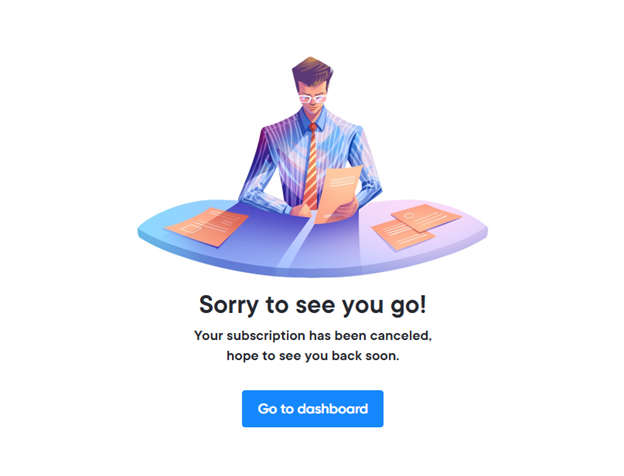This screenshot has height=476, width=624.
Task: Click the man's face in the illustration
Action: pyautogui.click(x=313, y=98)
